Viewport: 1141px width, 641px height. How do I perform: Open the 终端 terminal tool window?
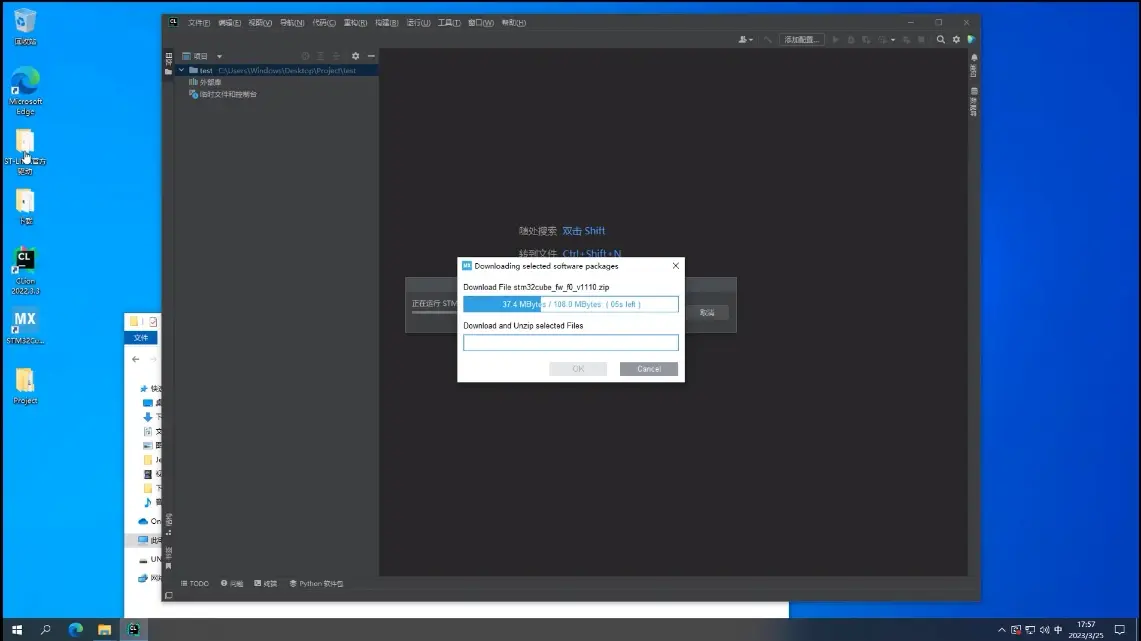point(266,583)
